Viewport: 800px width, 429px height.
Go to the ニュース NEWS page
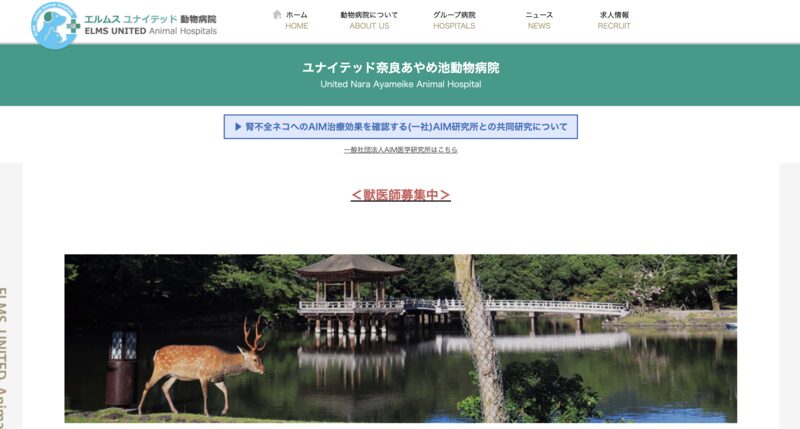(539, 20)
